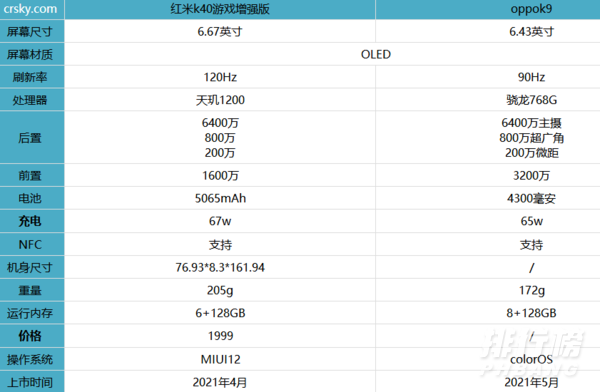Viewport: 600px width, 392px height.
Task: Select the 6400万 line in 红米 column
Action: (220, 123)
